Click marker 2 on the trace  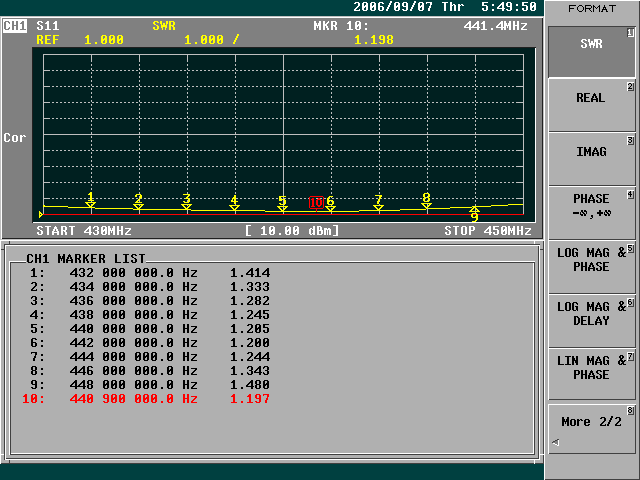point(138,202)
